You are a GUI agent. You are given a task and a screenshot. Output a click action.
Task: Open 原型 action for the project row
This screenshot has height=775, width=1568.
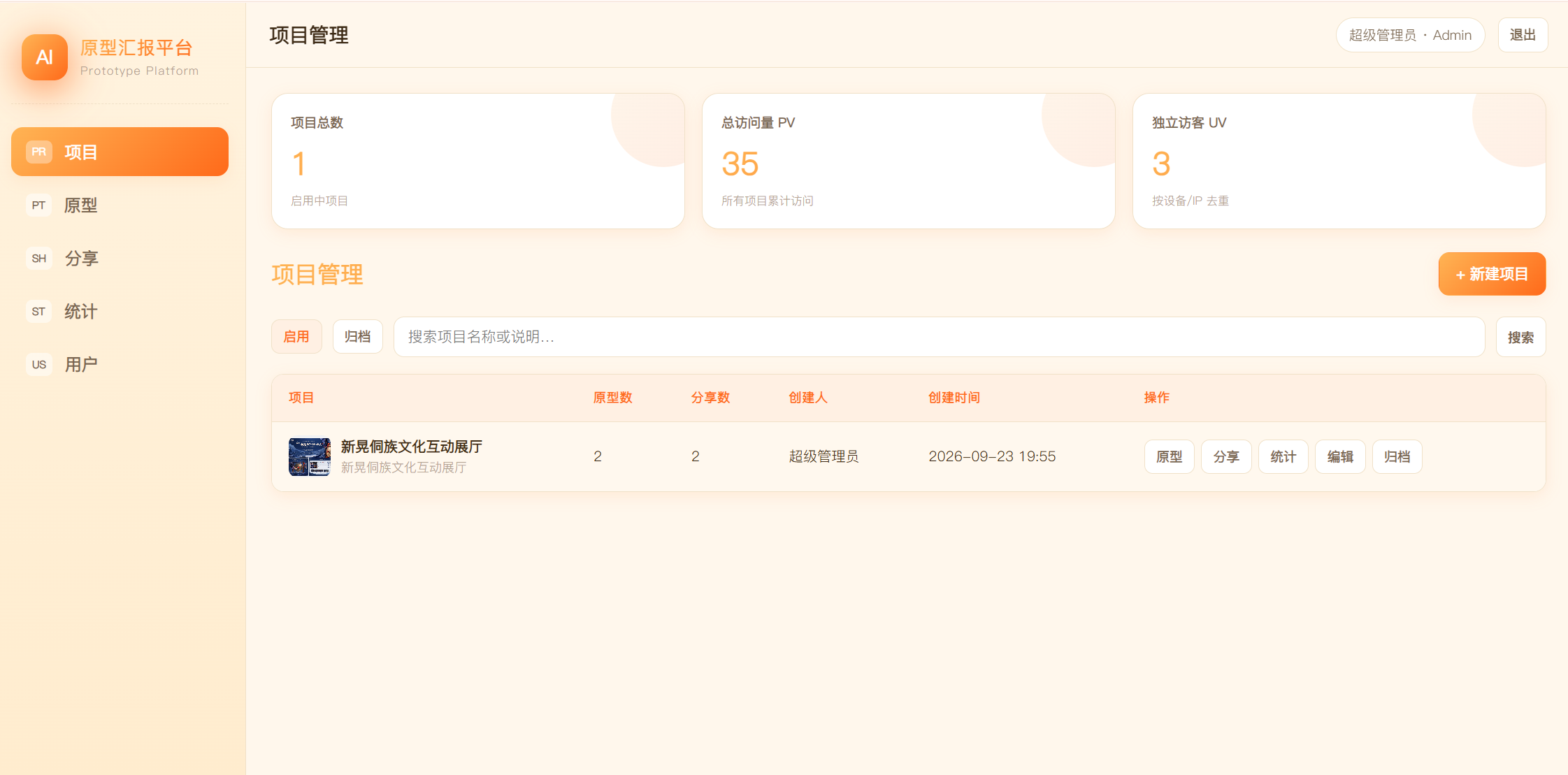1170,456
